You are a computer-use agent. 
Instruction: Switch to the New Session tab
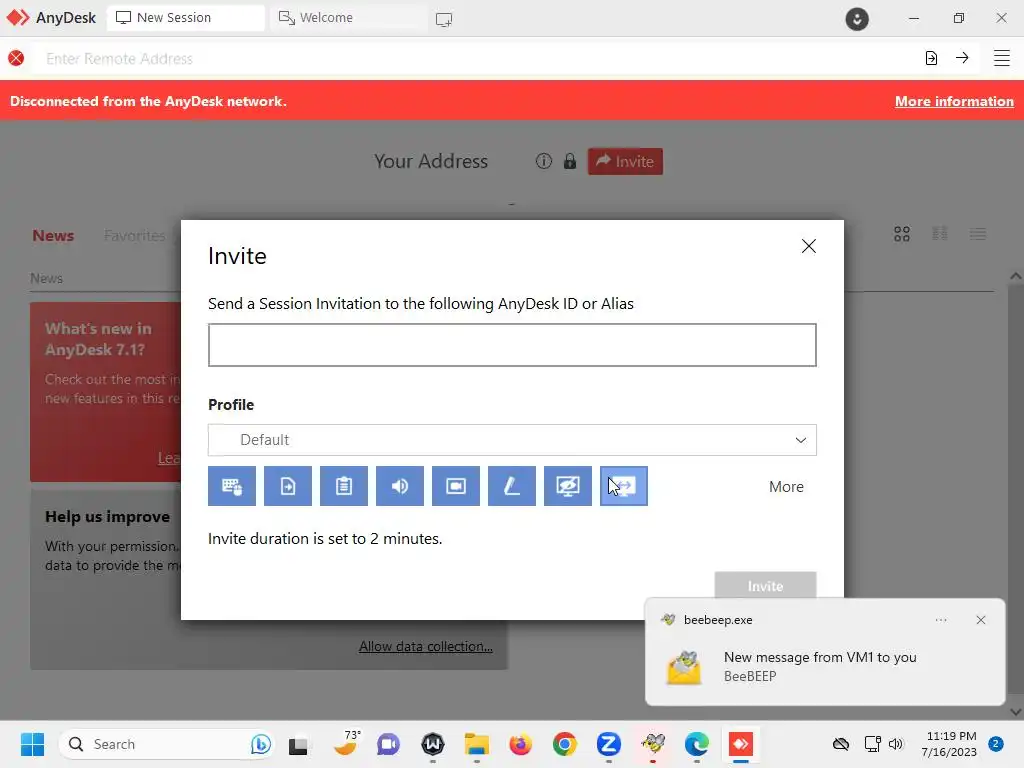point(186,18)
